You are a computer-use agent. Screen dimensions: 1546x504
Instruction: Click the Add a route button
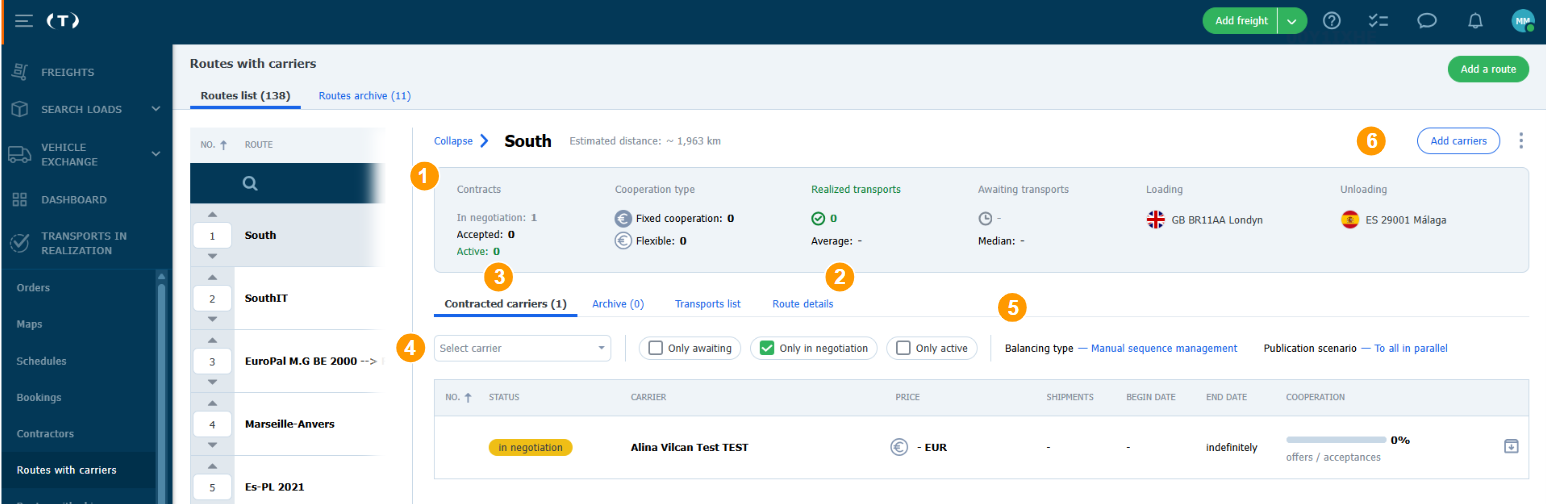(x=1488, y=69)
